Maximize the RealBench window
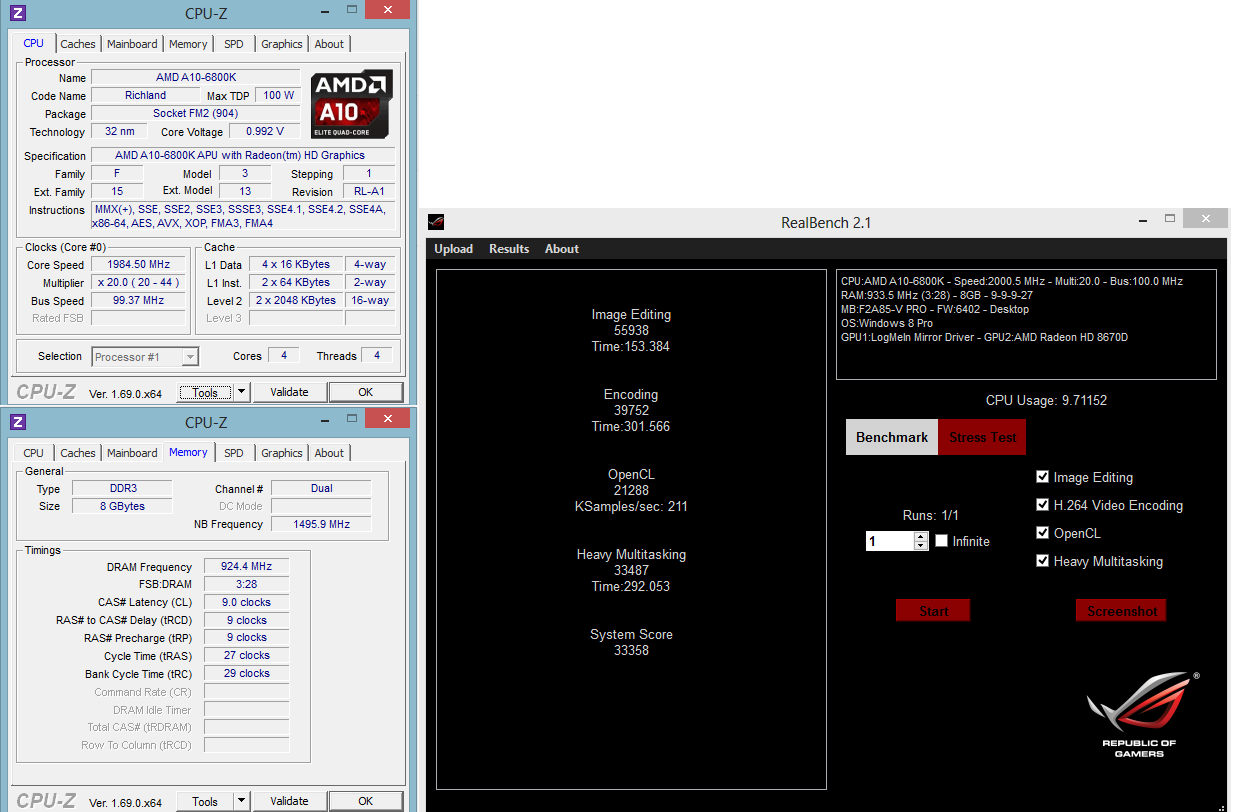This screenshot has width=1258, height=812. (1171, 219)
